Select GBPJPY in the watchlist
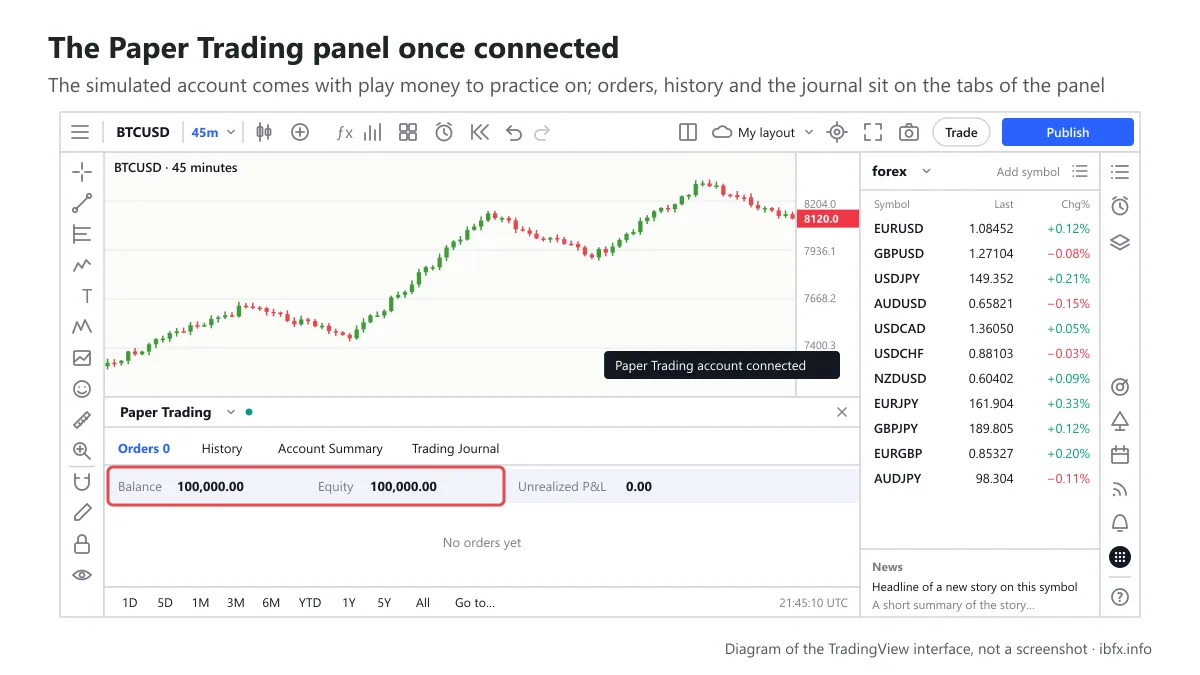Screen dimensions: 1200x675 (x=980, y=428)
